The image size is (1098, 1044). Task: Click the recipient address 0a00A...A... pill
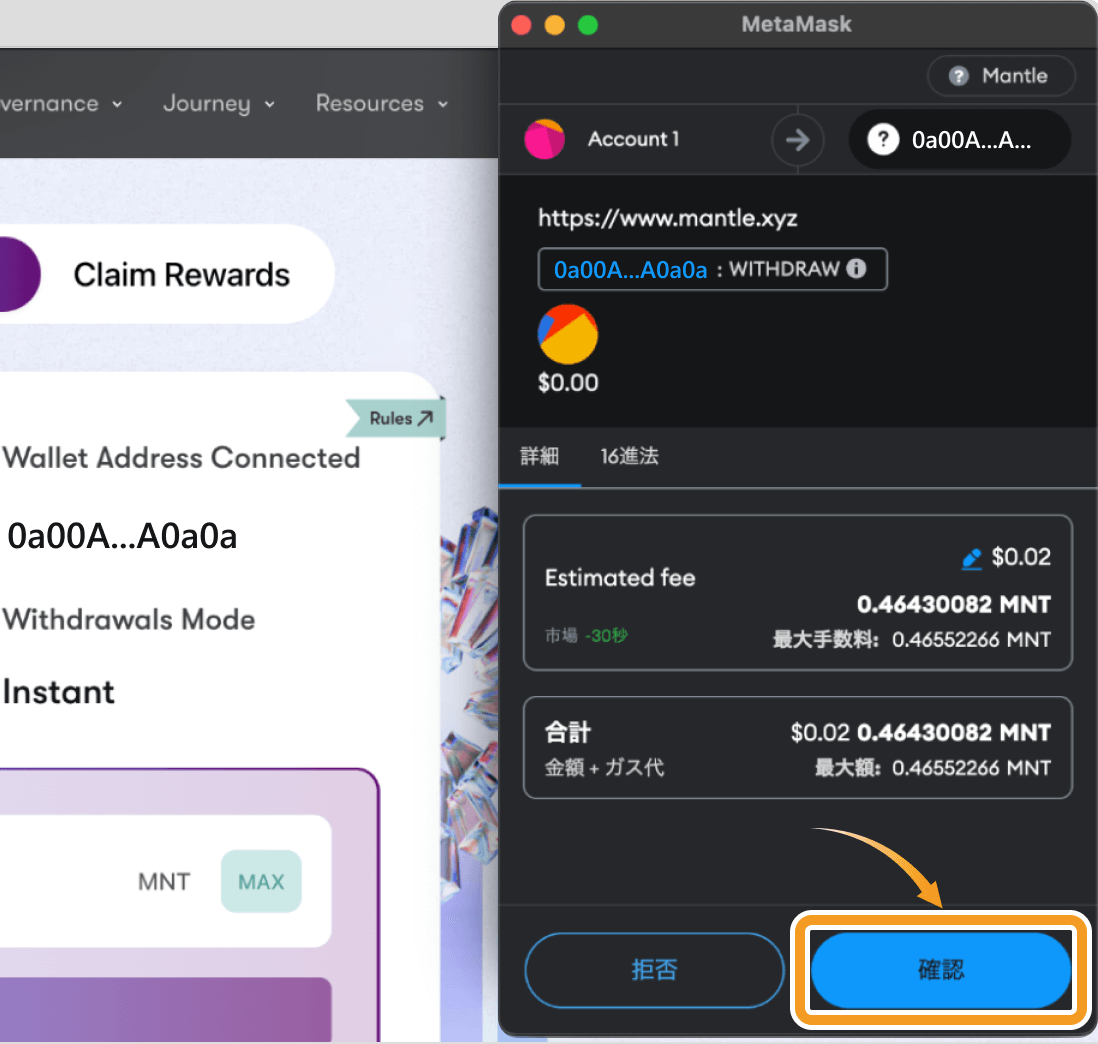point(959,139)
